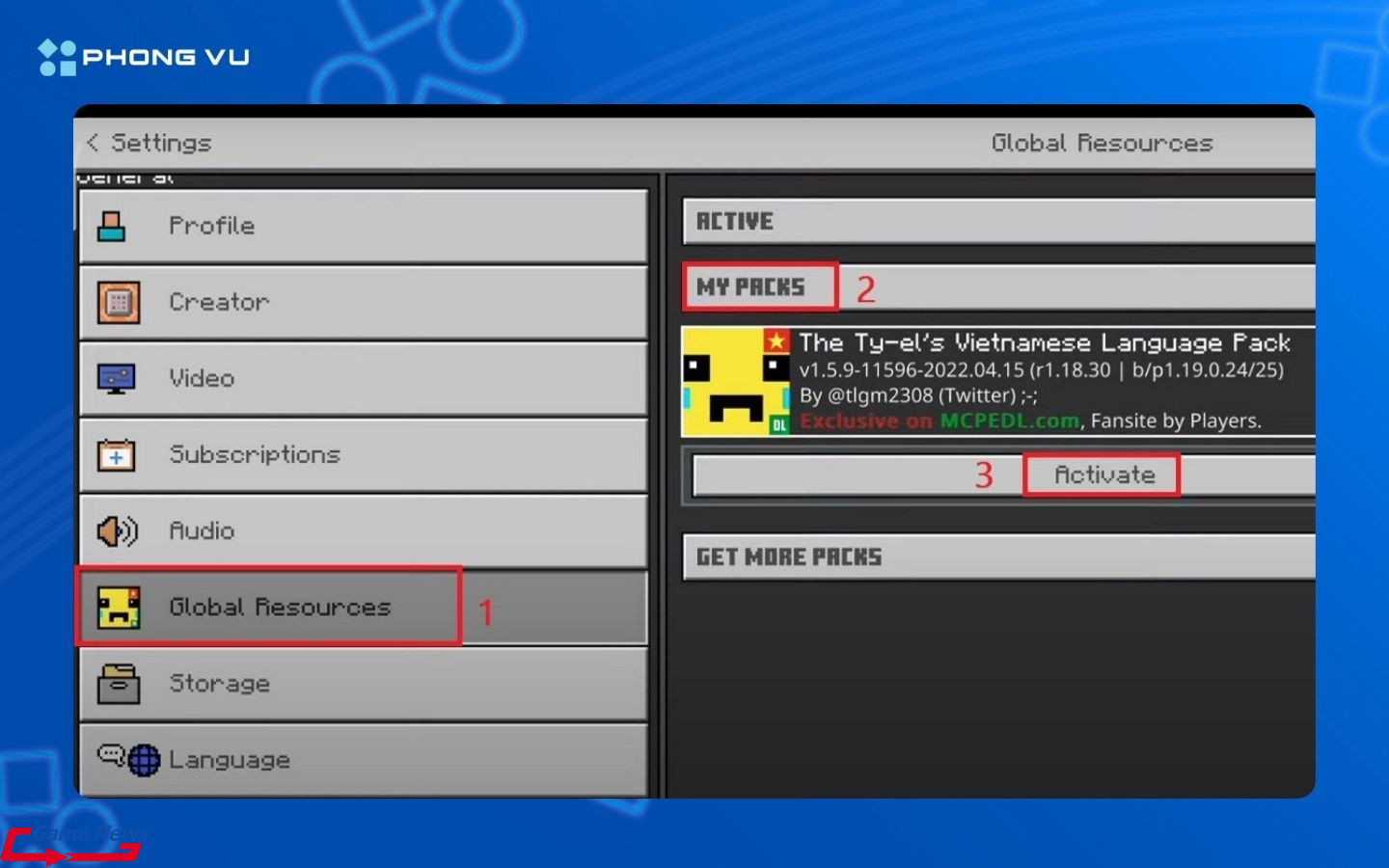Click the Global Resources face icon
The width and height of the screenshot is (1389, 868).
click(x=119, y=608)
